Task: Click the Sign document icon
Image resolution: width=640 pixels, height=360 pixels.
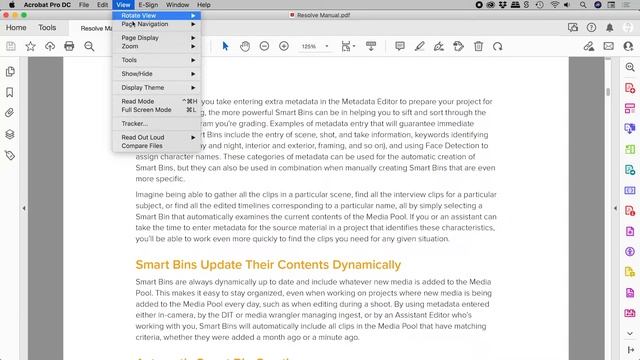Action: pyautogui.click(x=439, y=46)
